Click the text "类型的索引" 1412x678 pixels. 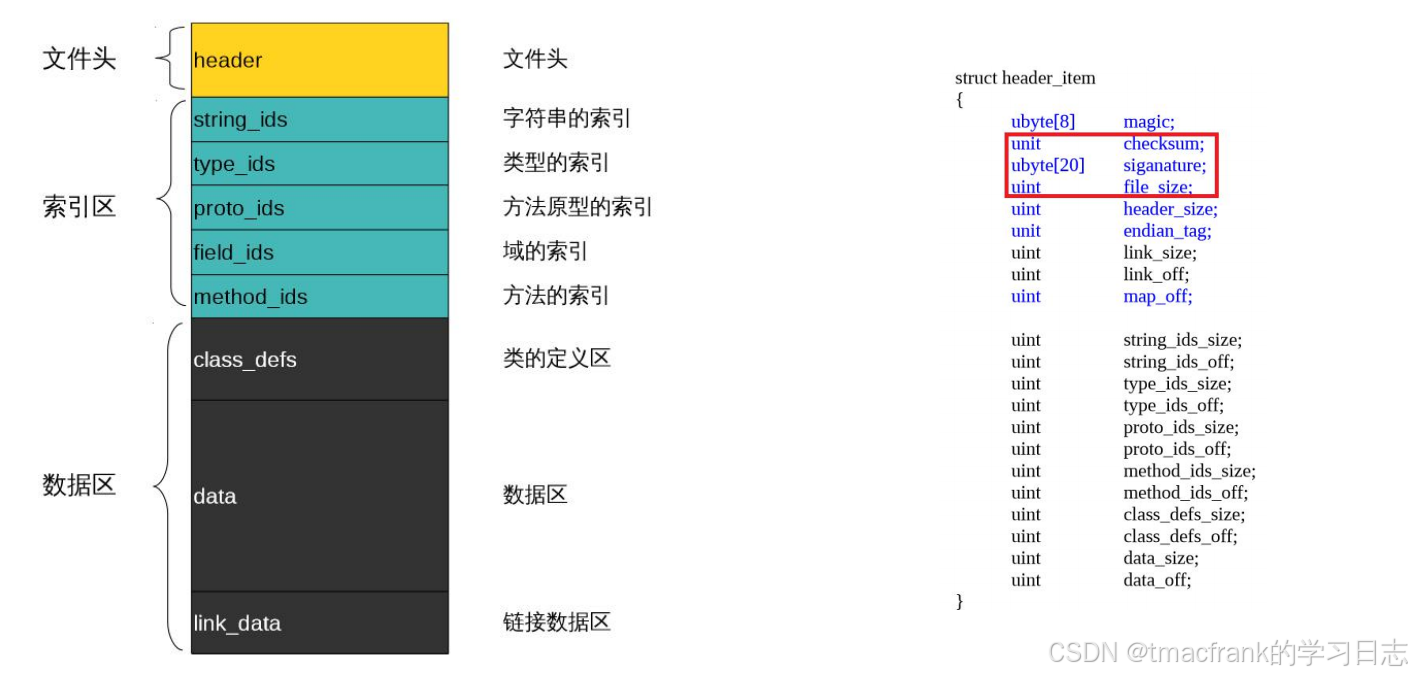click(x=556, y=163)
